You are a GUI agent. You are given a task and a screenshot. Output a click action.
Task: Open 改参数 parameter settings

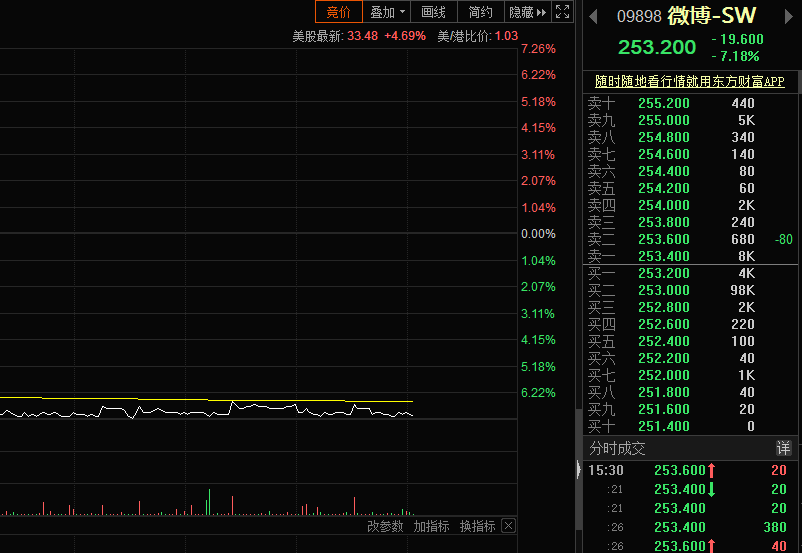385,526
